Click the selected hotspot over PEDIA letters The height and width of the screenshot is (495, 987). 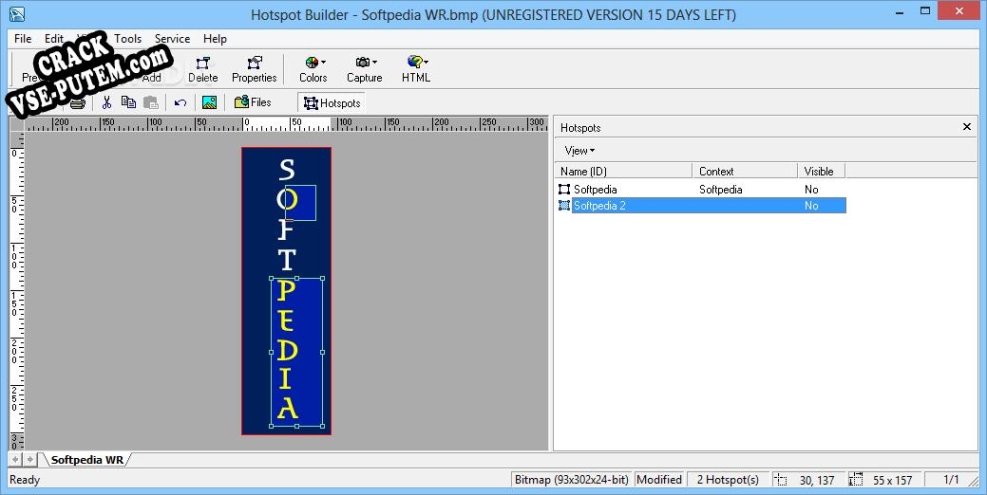pos(297,352)
